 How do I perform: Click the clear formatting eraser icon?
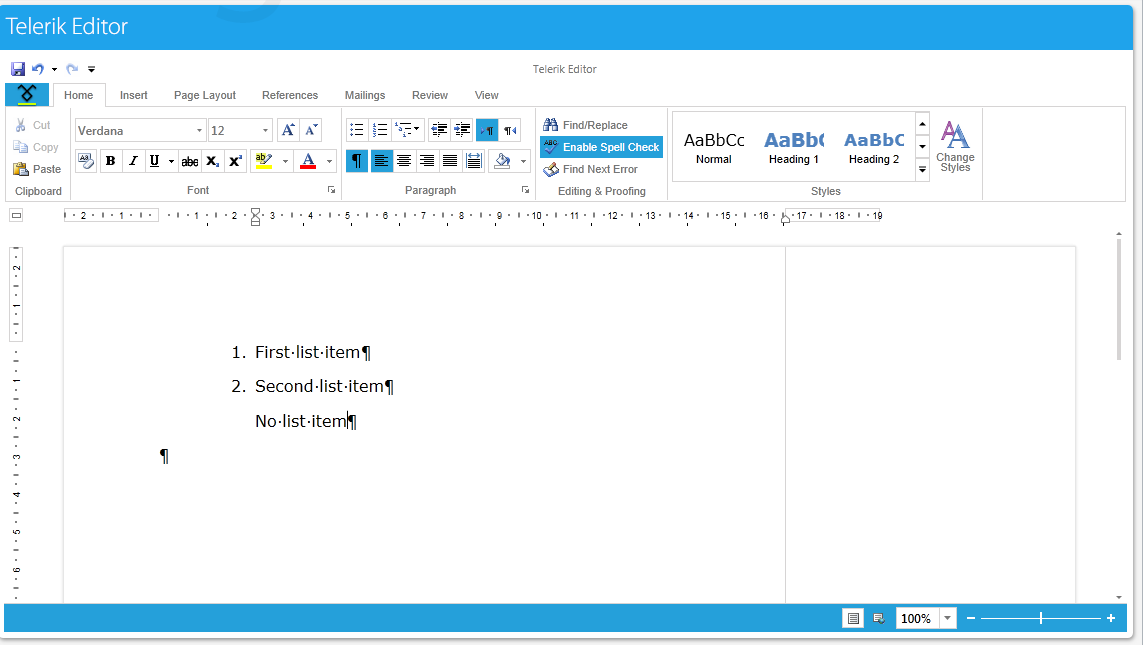tap(86, 161)
